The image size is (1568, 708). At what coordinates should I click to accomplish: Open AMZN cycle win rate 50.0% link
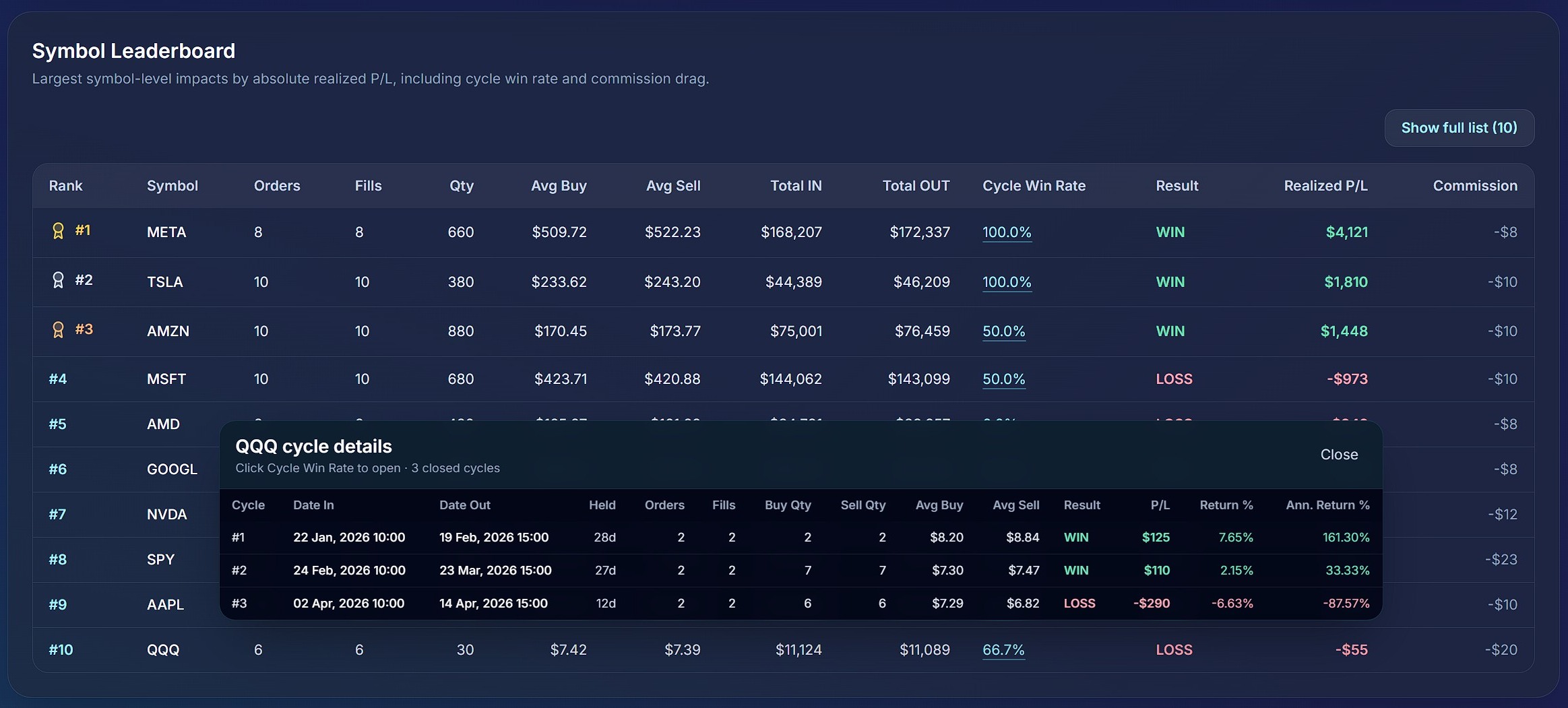point(1003,331)
